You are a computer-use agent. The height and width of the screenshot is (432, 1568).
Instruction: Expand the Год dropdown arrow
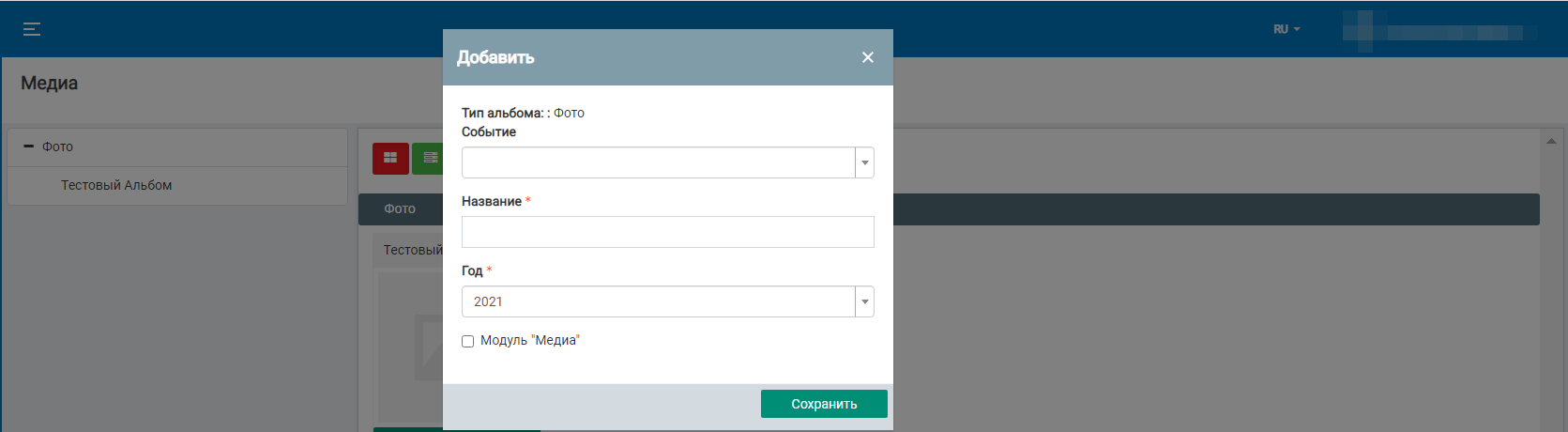coord(864,301)
